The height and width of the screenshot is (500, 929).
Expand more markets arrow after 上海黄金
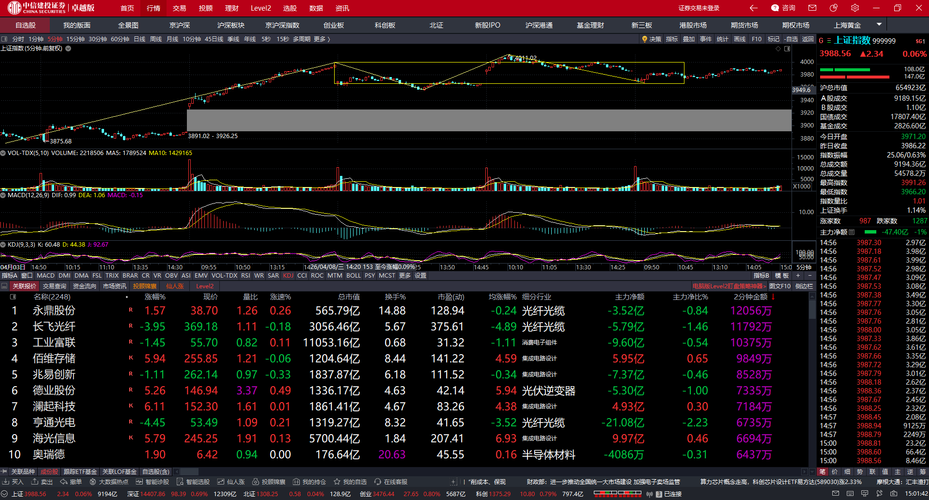(x=879, y=25)
